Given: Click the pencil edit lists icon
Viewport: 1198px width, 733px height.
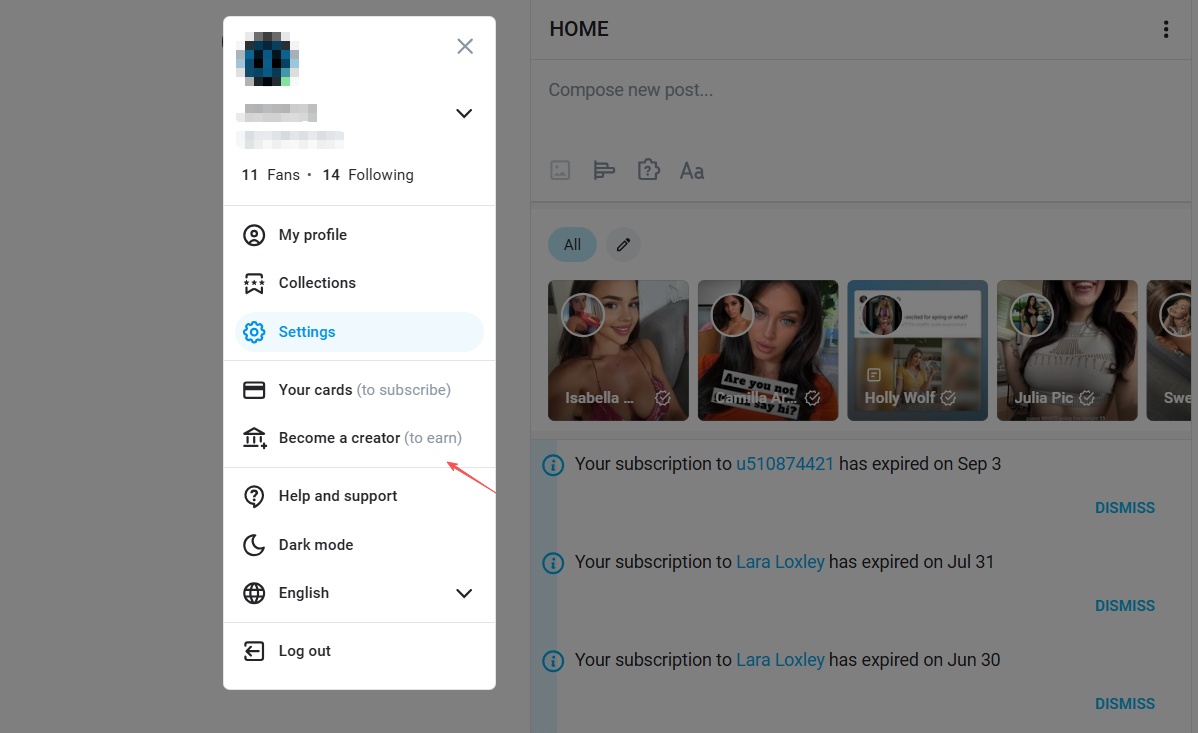Looking at the screenshot, I should (x=624, y=244).
